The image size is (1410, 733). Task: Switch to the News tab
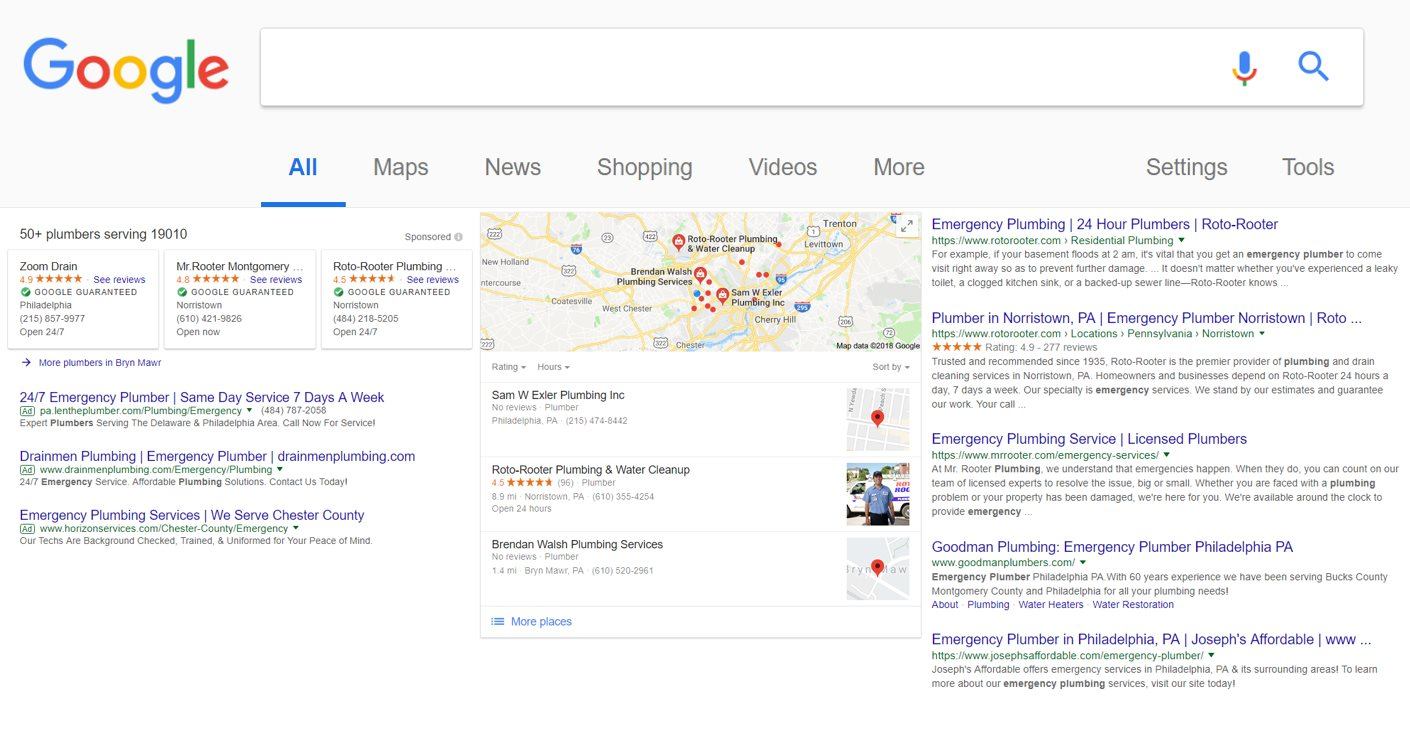click(x=513, y=168)
